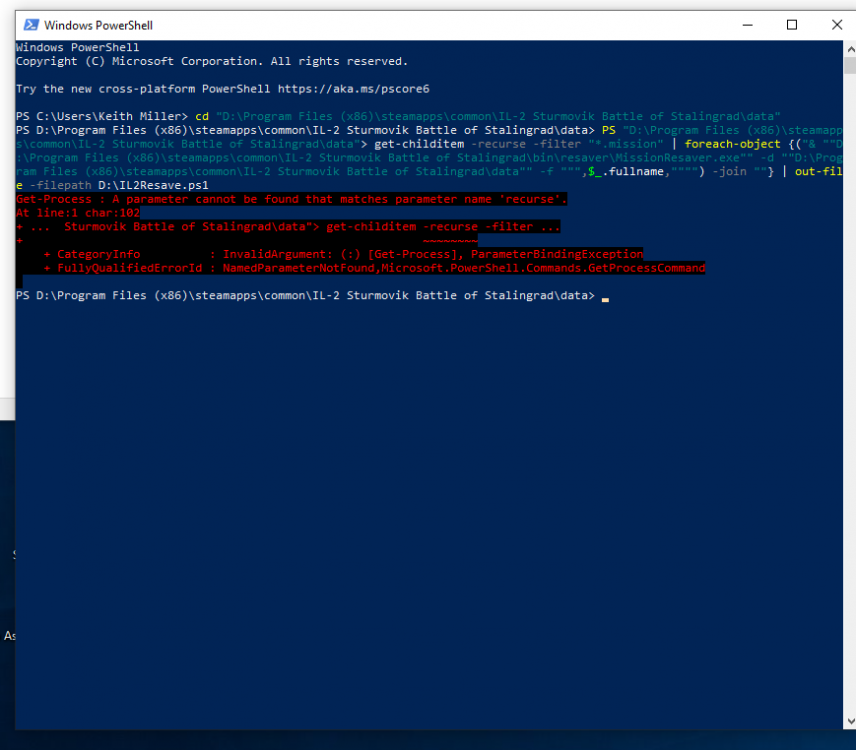Click the Microsoft copyright notice line

coord(210,61)
